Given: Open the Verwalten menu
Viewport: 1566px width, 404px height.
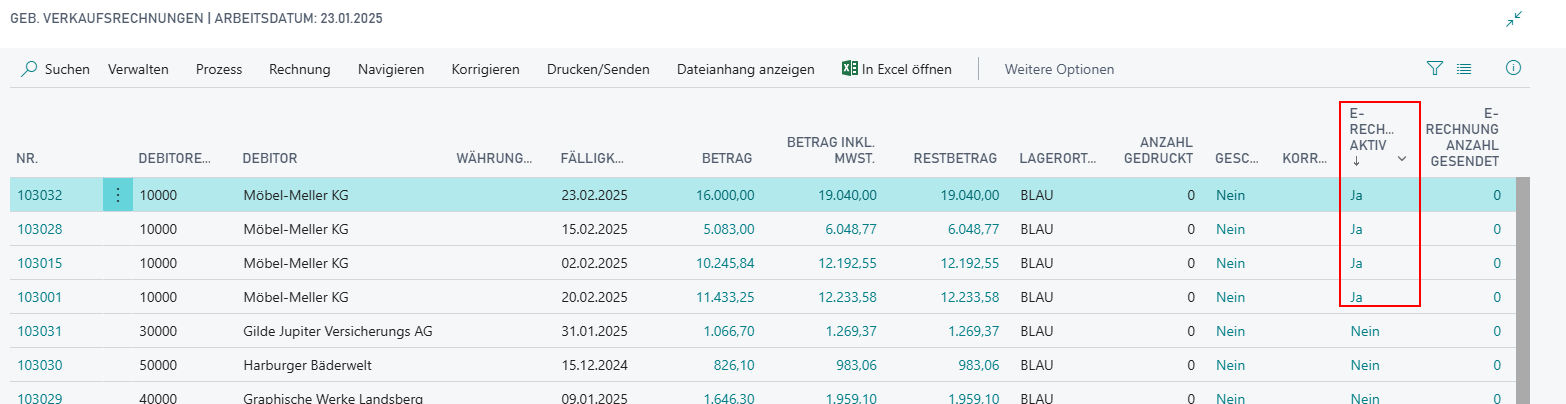Looking at the screenshot, I should (138, 69).
